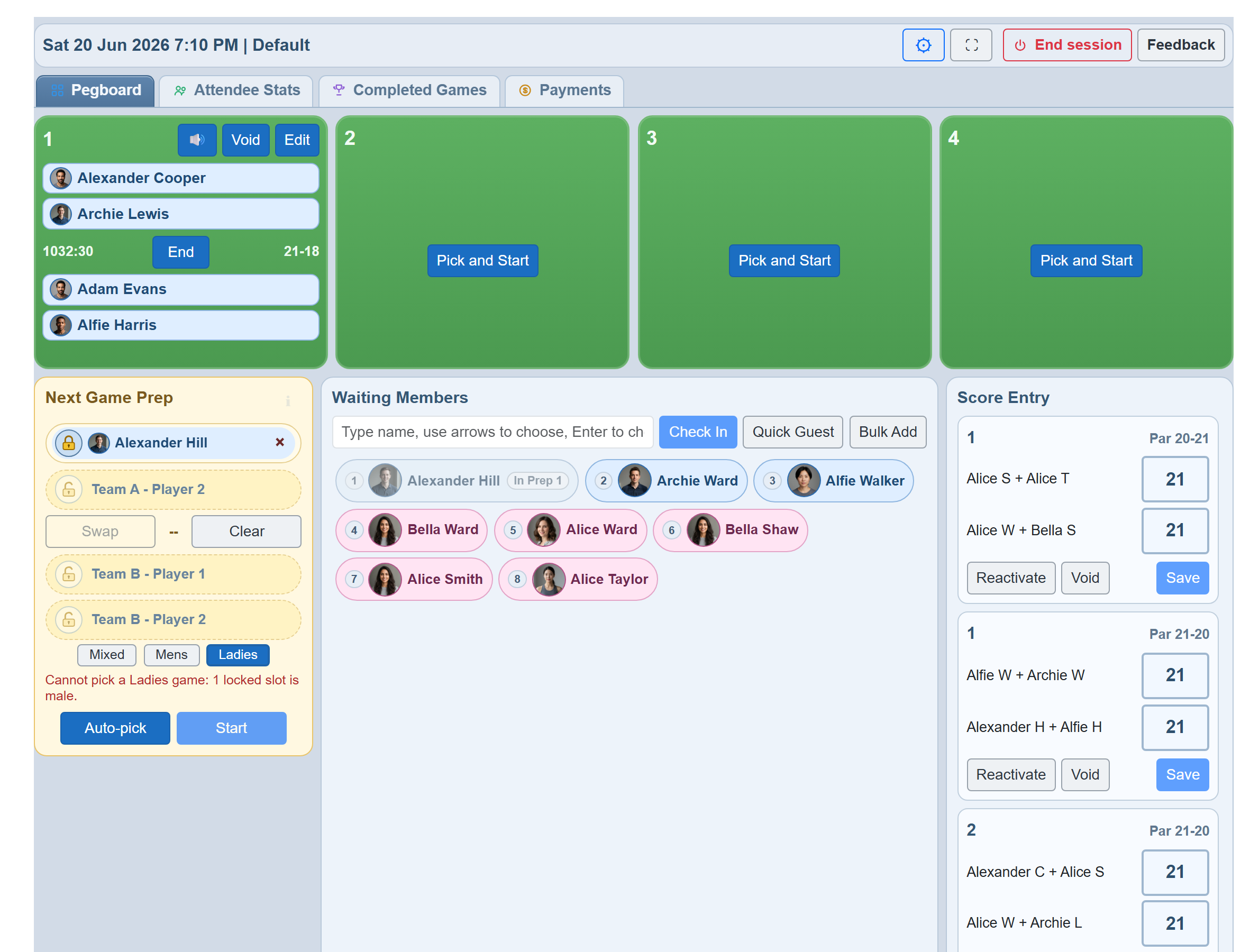Screen dimensions: 1259x952
Task: Start the prepared game
Action: 231,728
